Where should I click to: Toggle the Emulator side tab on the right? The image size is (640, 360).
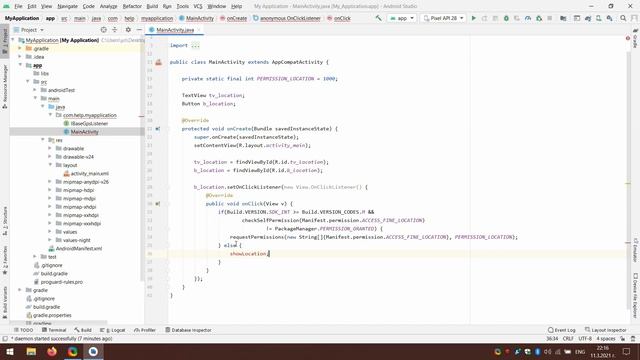(x=636, y=250)
